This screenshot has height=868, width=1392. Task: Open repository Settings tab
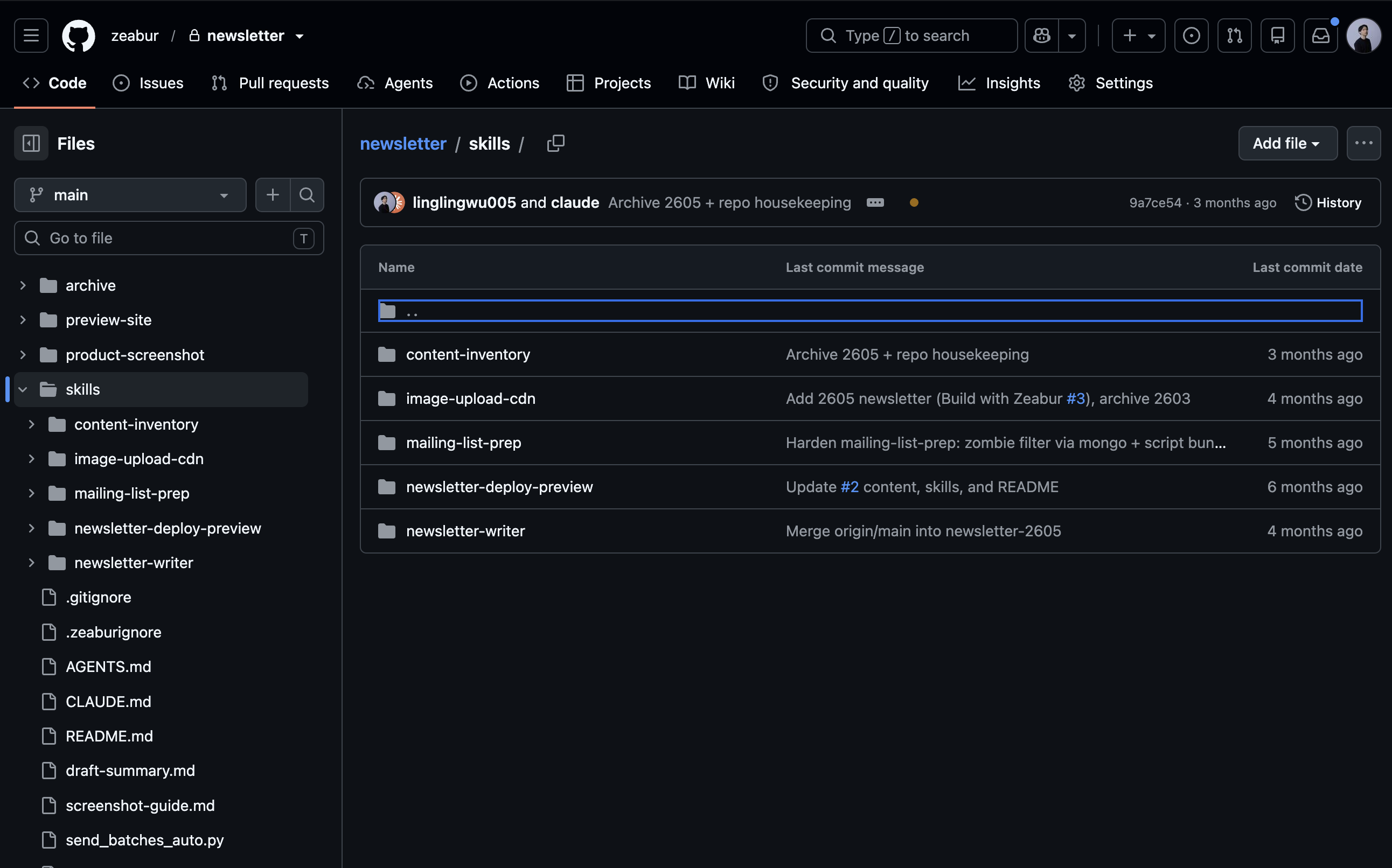pos(1111,83)
